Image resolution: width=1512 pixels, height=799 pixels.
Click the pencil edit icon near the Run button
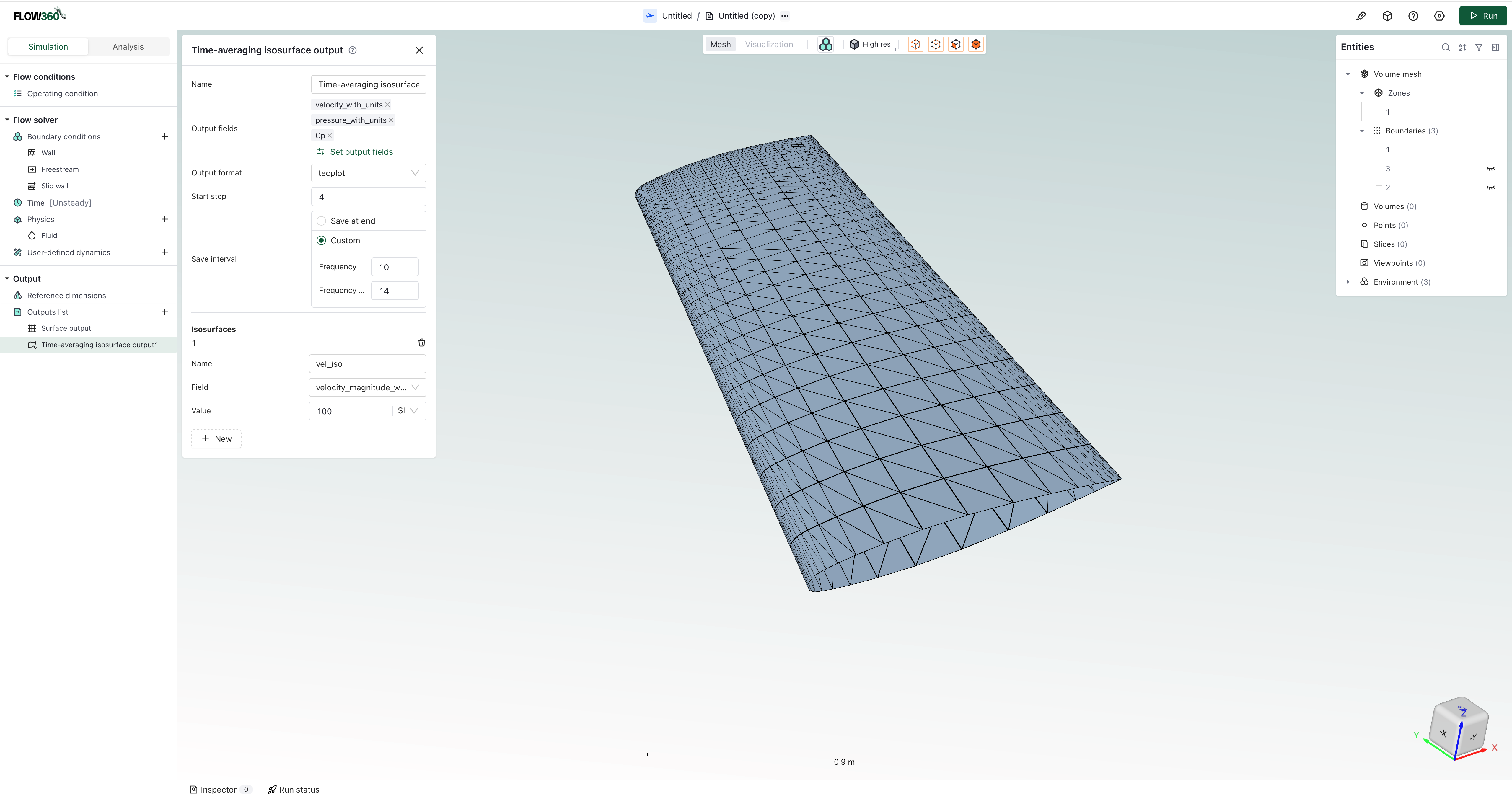pyautogui.click(x=1362, y=16)
